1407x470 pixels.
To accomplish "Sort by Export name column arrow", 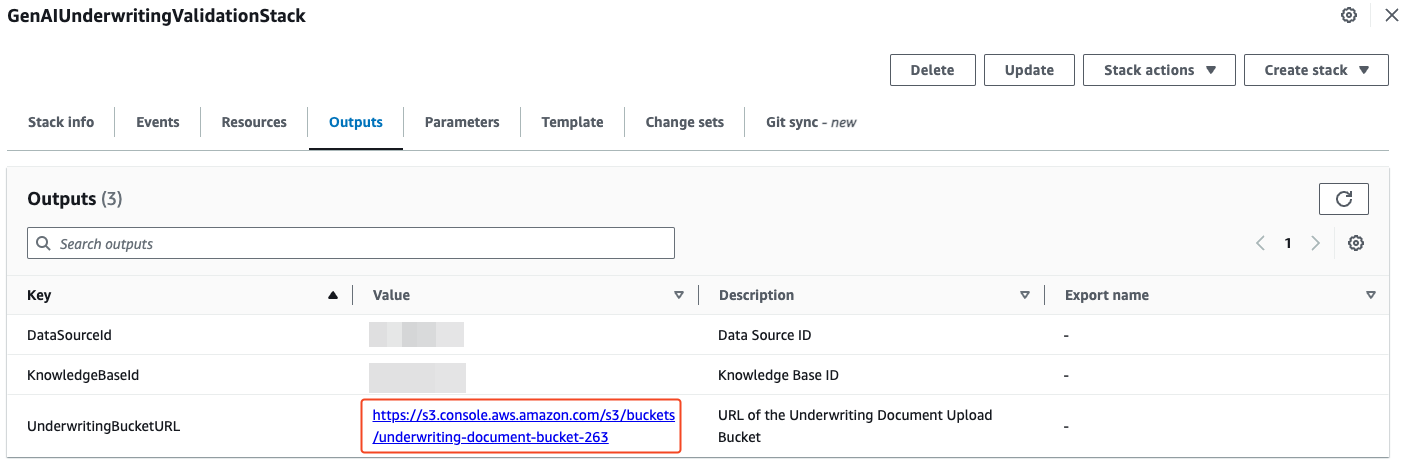I will click(1371, 295).
